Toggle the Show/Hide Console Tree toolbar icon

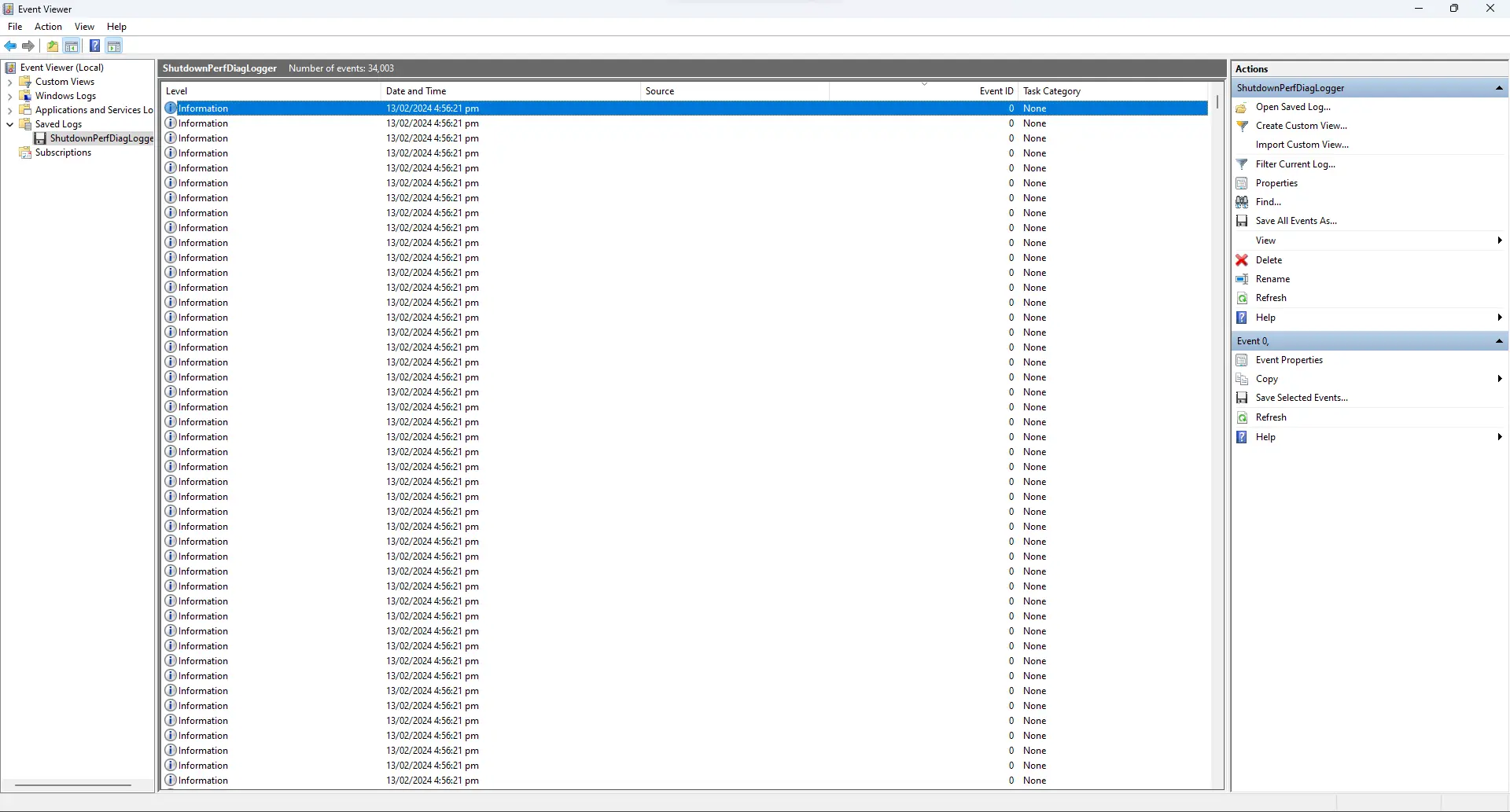tap(72, 46)
